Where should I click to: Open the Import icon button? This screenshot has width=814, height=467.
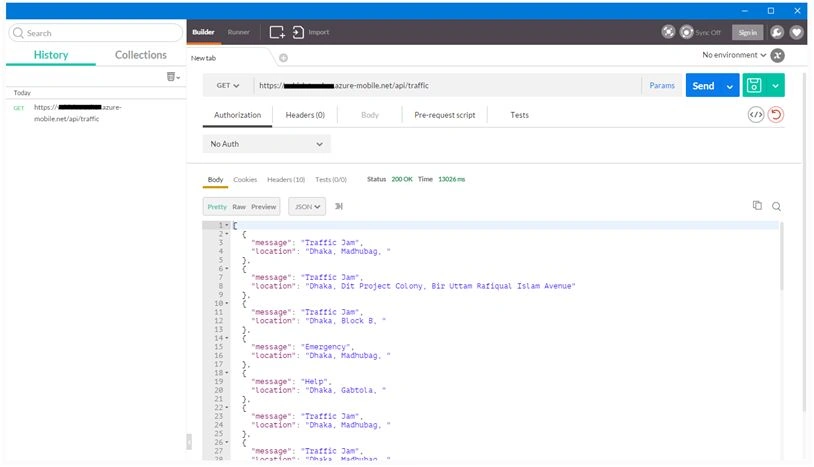click(298, 32)
